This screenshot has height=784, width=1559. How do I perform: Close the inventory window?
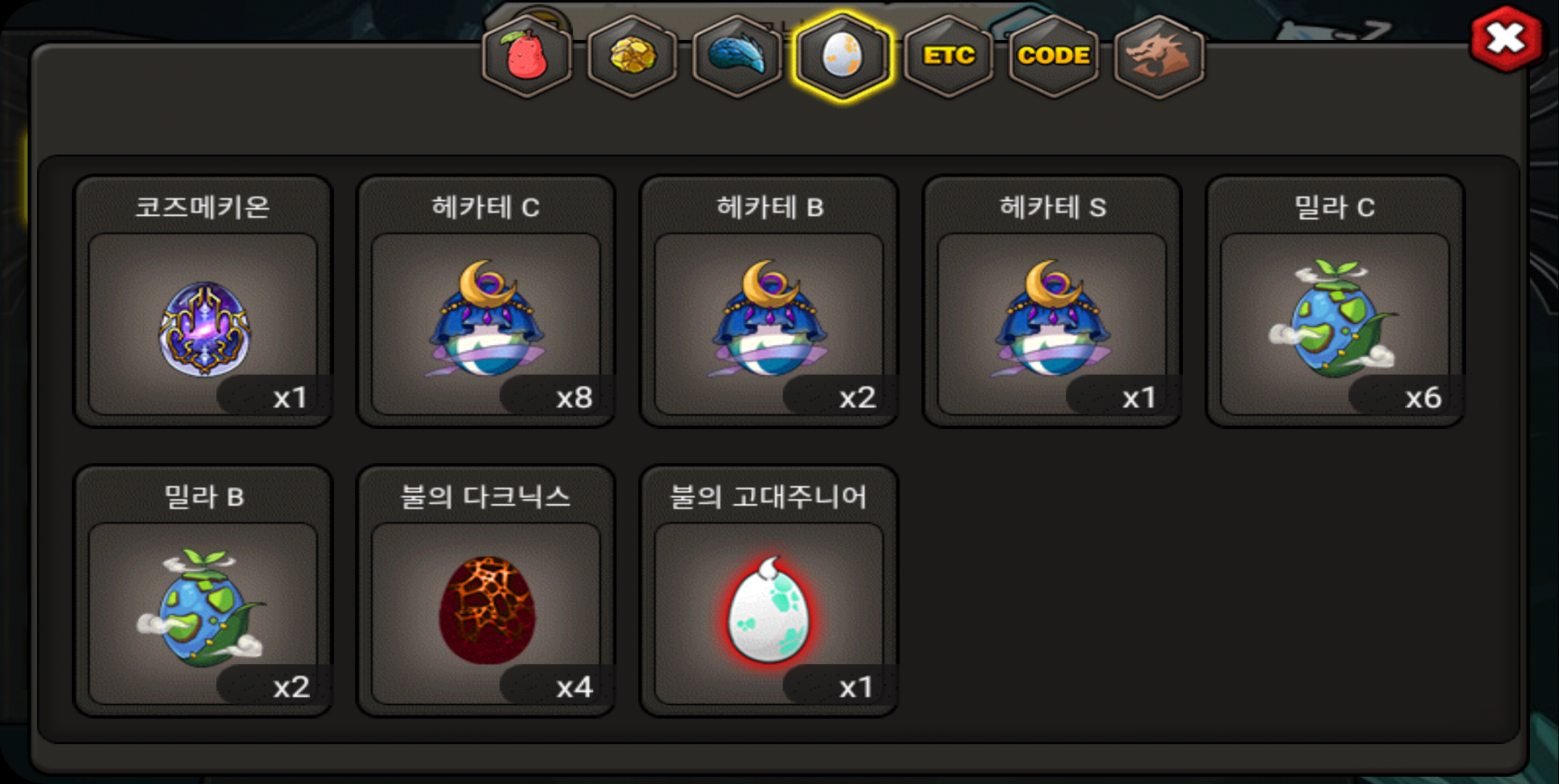pos(1505,38)
